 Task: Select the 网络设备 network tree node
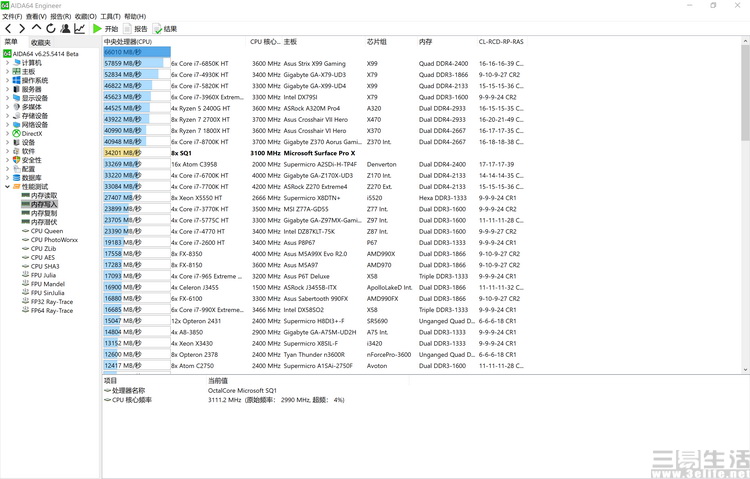coord(31,124)
